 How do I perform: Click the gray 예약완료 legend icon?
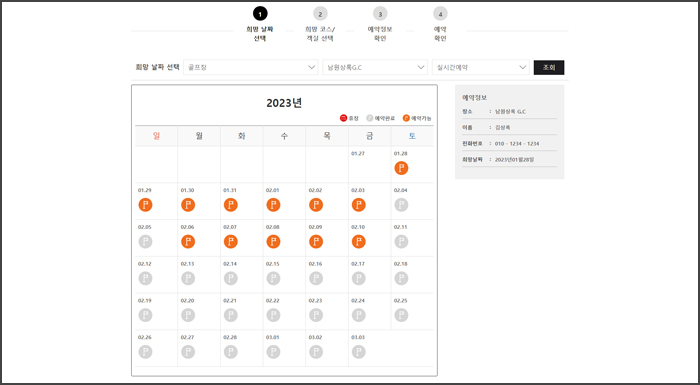tap(370, 118)
